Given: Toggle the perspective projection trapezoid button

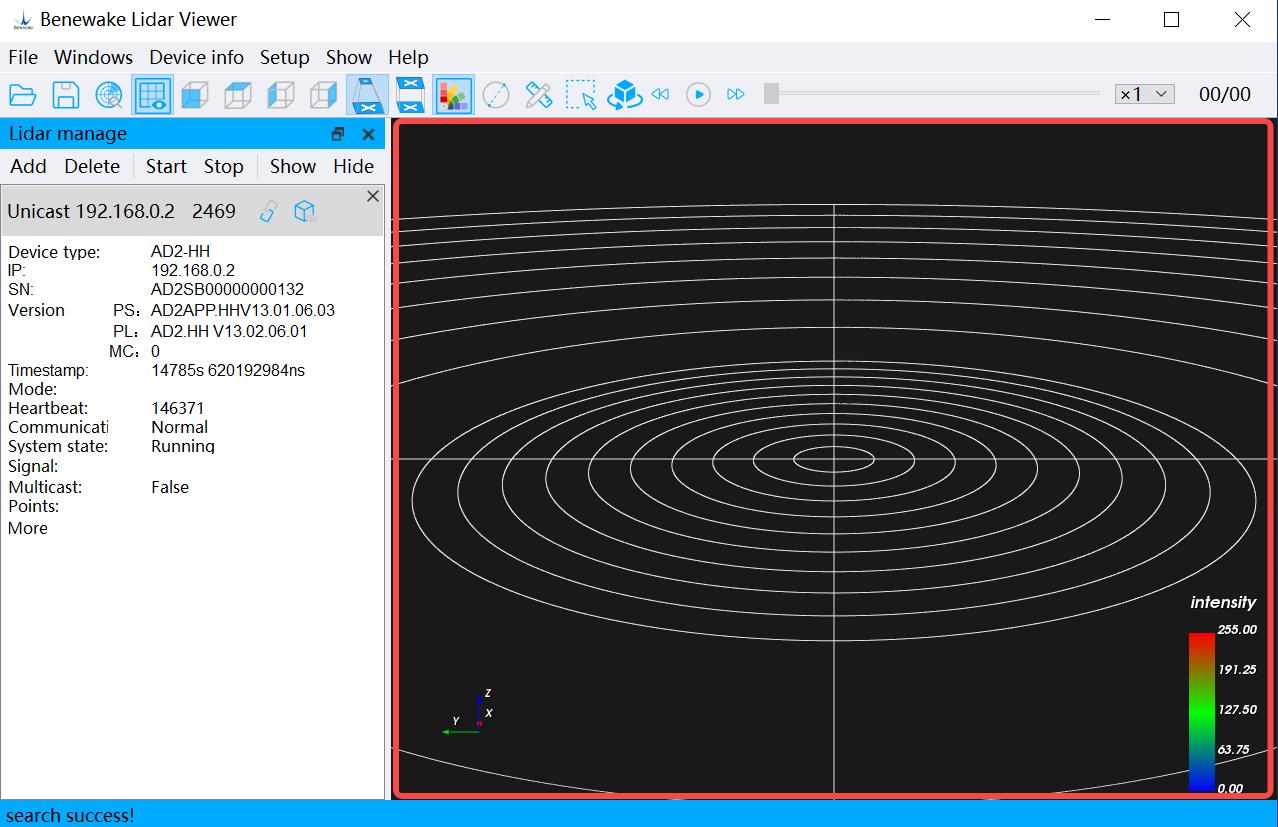Looking at the screenshot, I should pyautogui.click(x=367, y=95).
